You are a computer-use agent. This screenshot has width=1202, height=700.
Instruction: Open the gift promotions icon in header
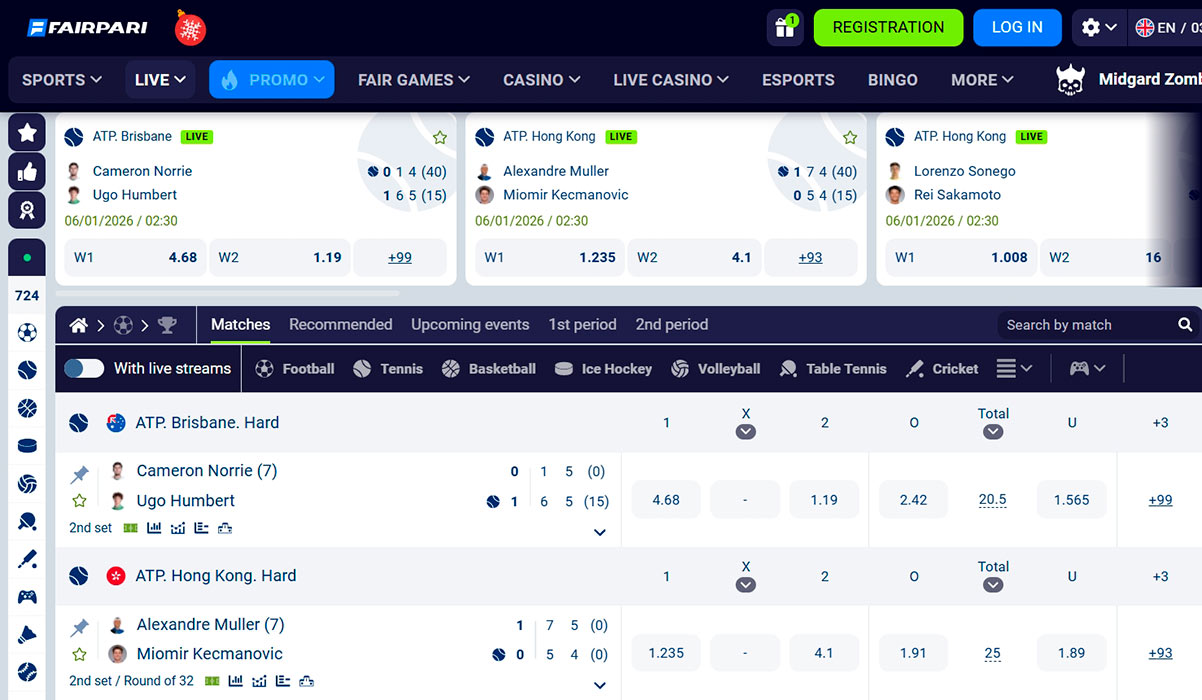coord(785,28)
